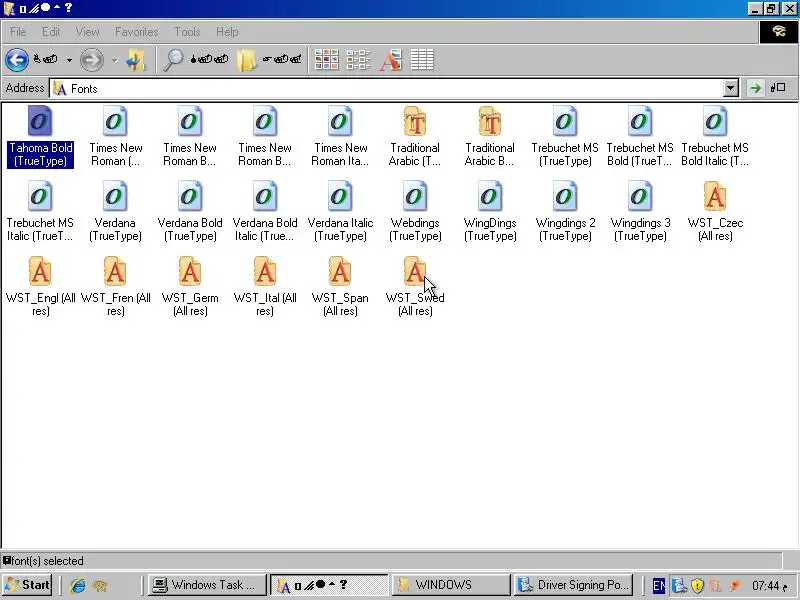Image resolution: width=800 pixels, height=600 pixels.
Task: Select Wingdings 3 (TrueType) font
Action: [640, 211]
